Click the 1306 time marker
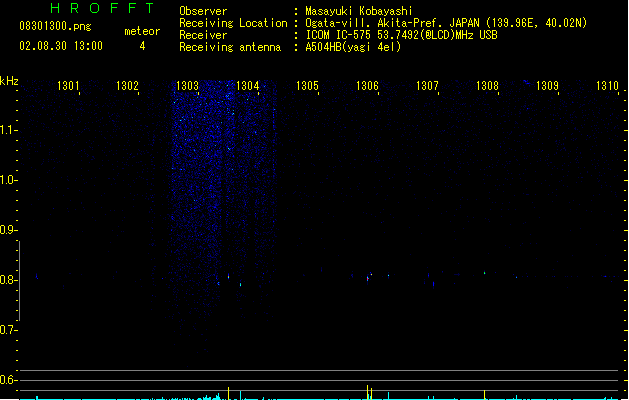 367,86
